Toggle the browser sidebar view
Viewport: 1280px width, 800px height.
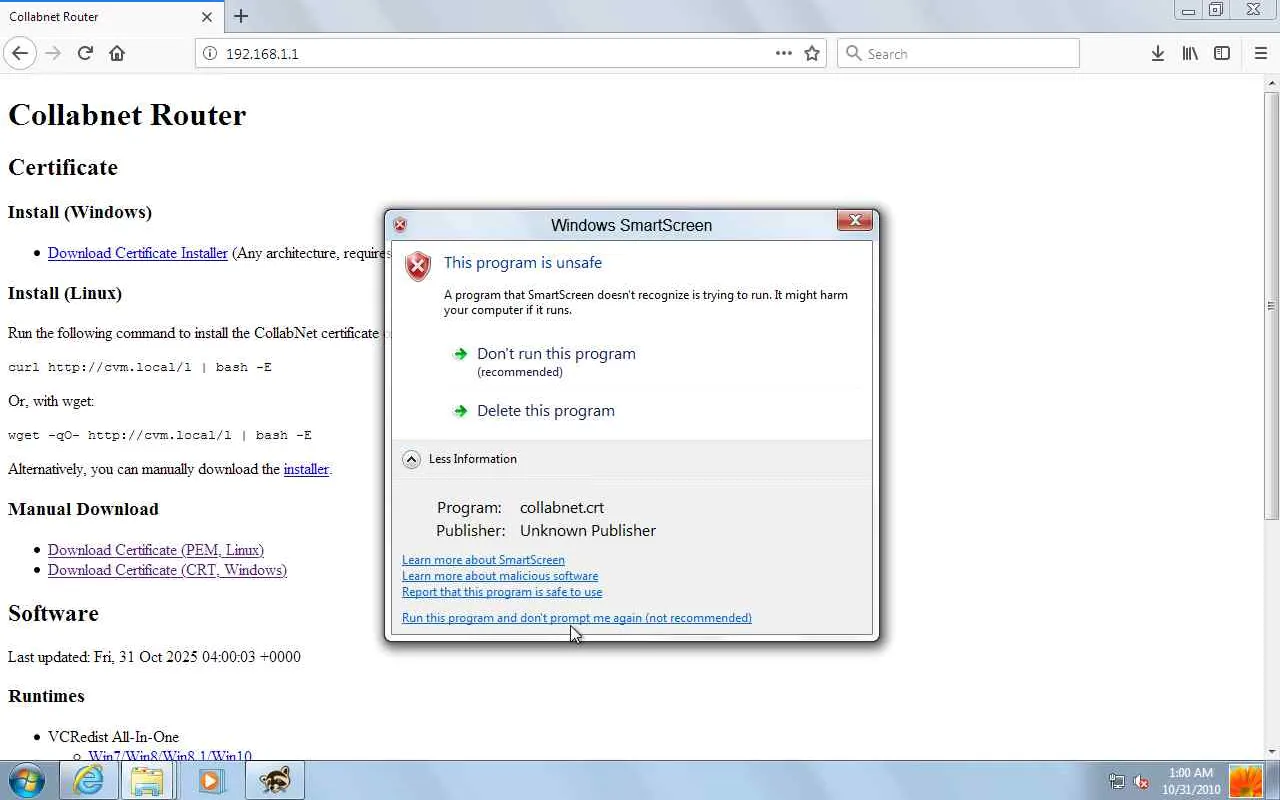(x=1222, y=54)
